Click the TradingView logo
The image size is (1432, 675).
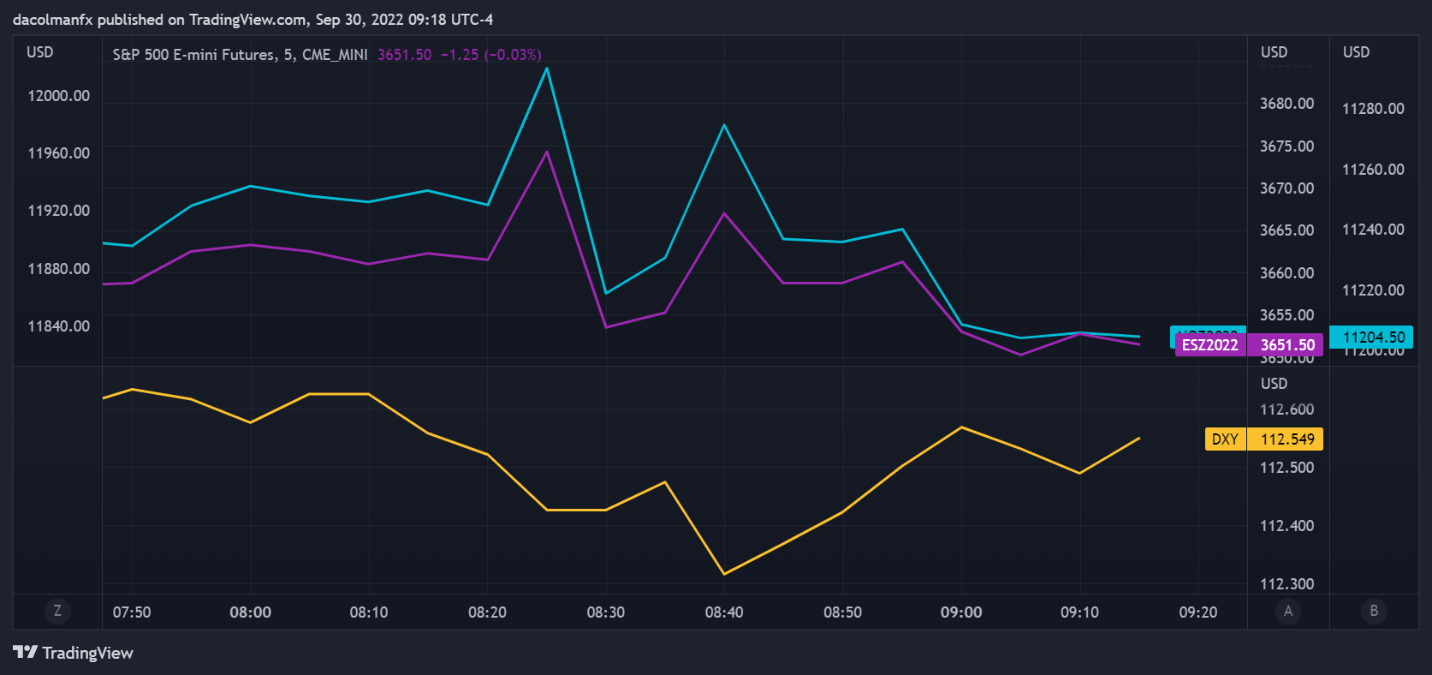[73, 653]
